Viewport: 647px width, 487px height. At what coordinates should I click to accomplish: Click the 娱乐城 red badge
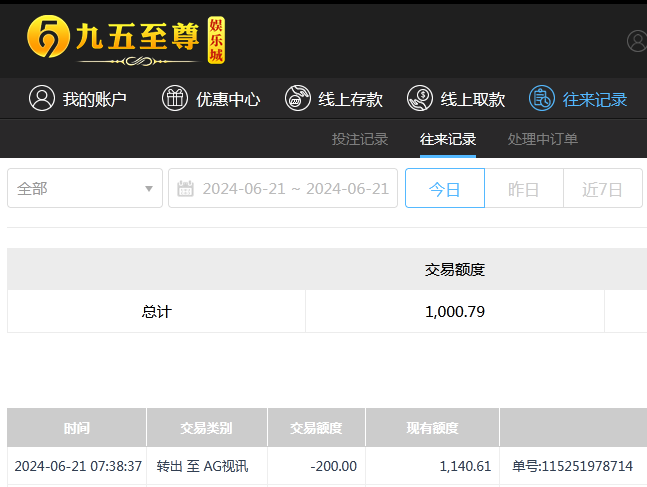pyautogui.click(x=216, y=40)
